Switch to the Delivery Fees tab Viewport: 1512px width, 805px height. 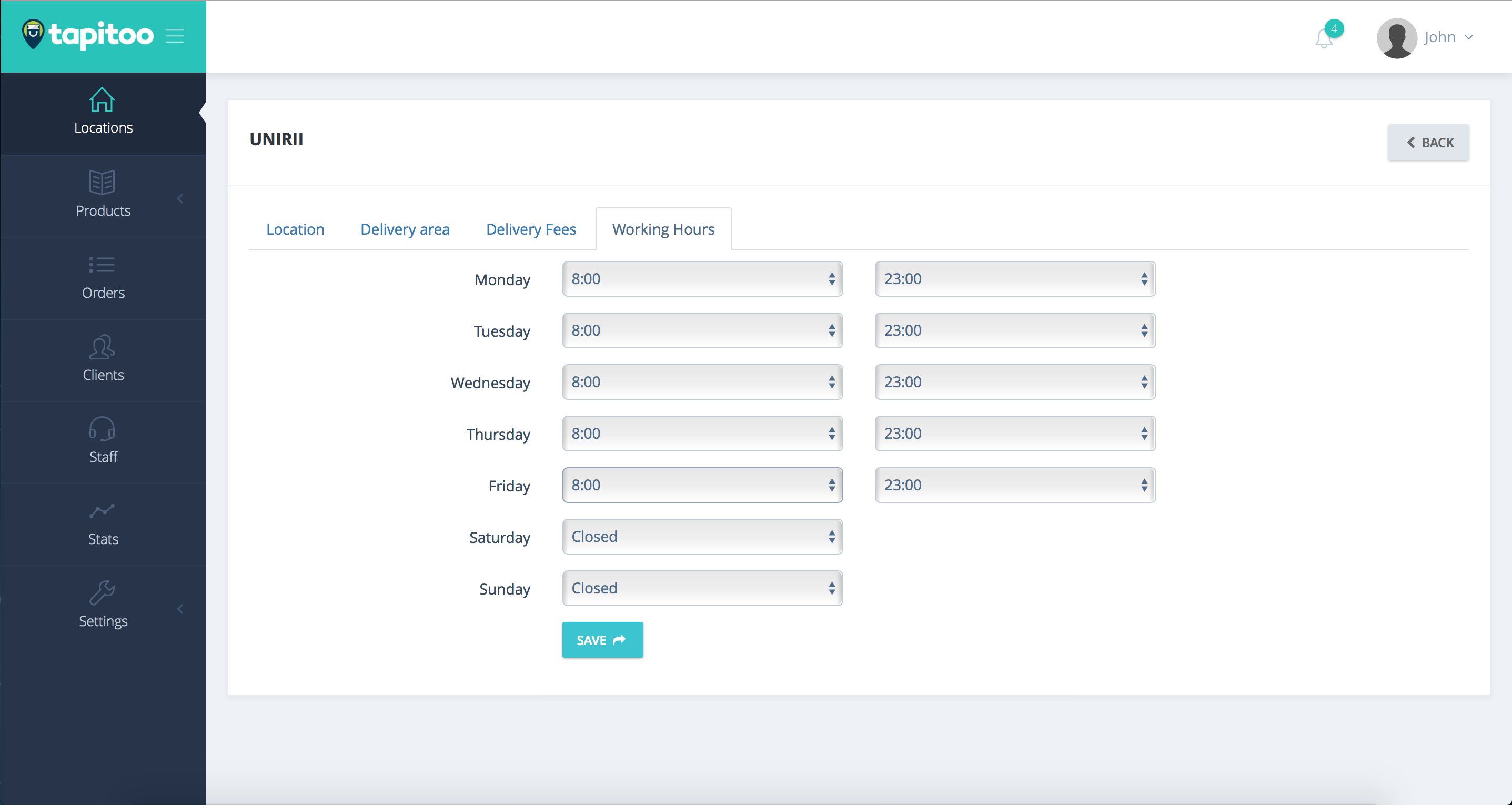(x=531, y=229)
